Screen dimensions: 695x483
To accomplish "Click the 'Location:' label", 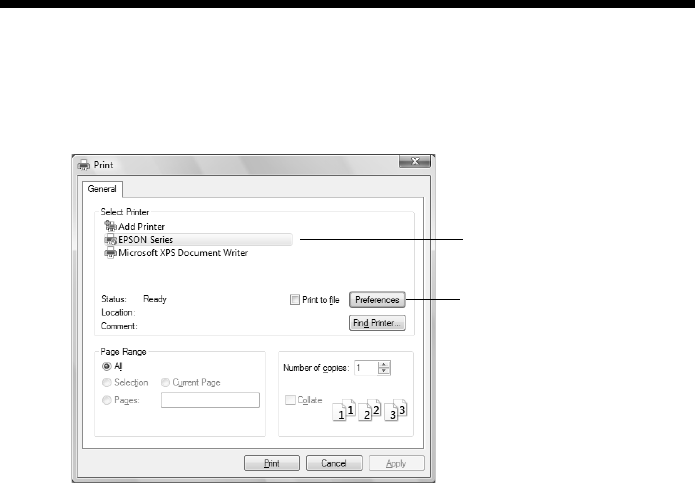I will [118, 312].
